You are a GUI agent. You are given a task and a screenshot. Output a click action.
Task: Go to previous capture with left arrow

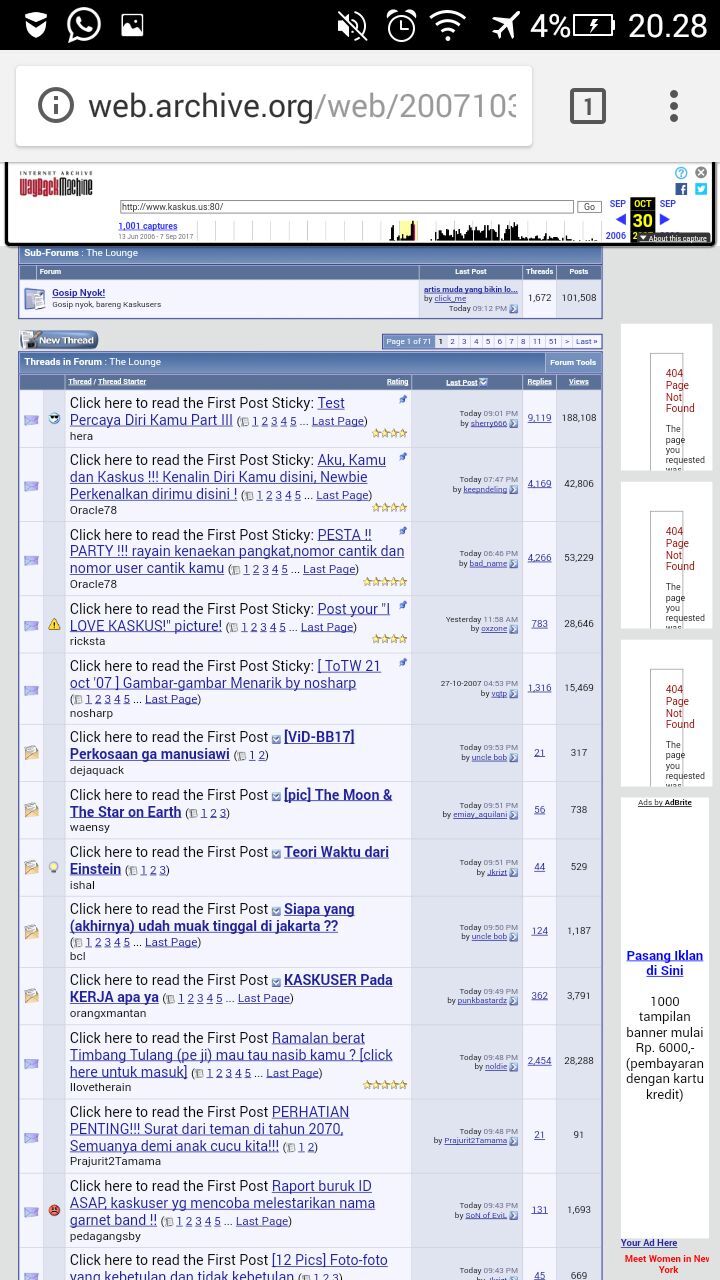(x=620, y=220)
